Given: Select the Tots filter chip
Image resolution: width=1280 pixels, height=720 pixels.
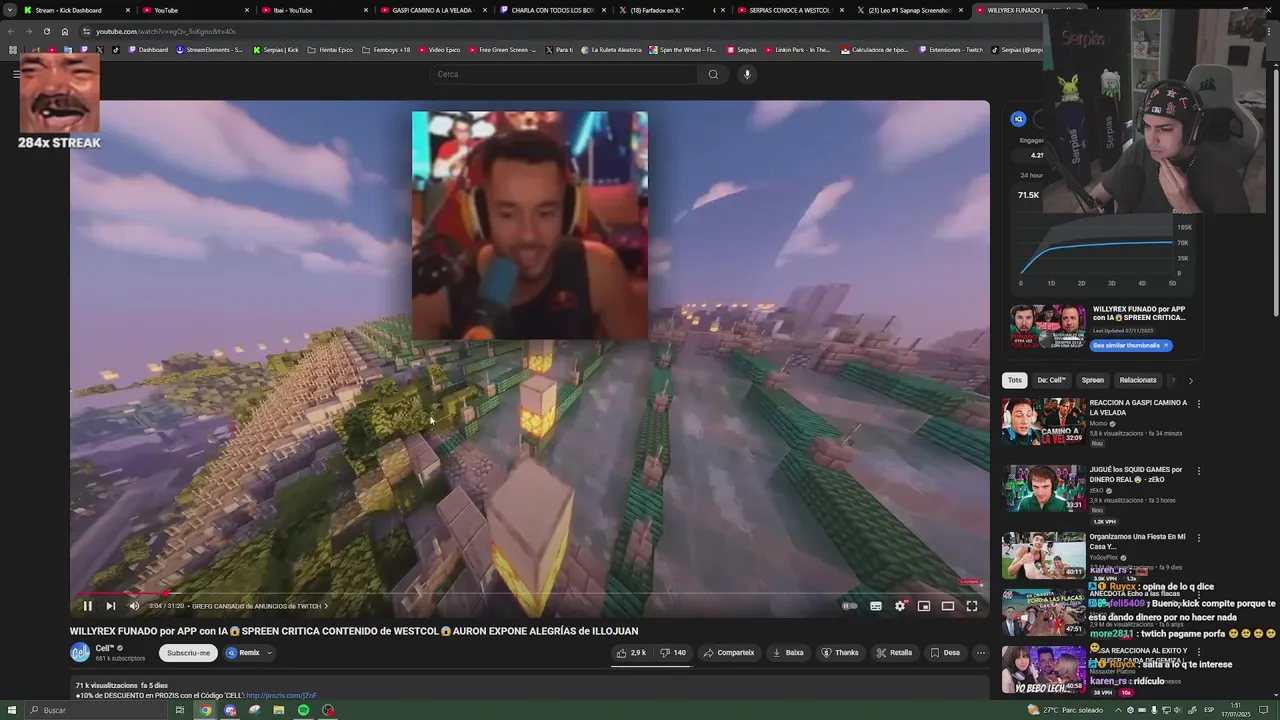Looking at the screenshot, I should coord(1015,380).
